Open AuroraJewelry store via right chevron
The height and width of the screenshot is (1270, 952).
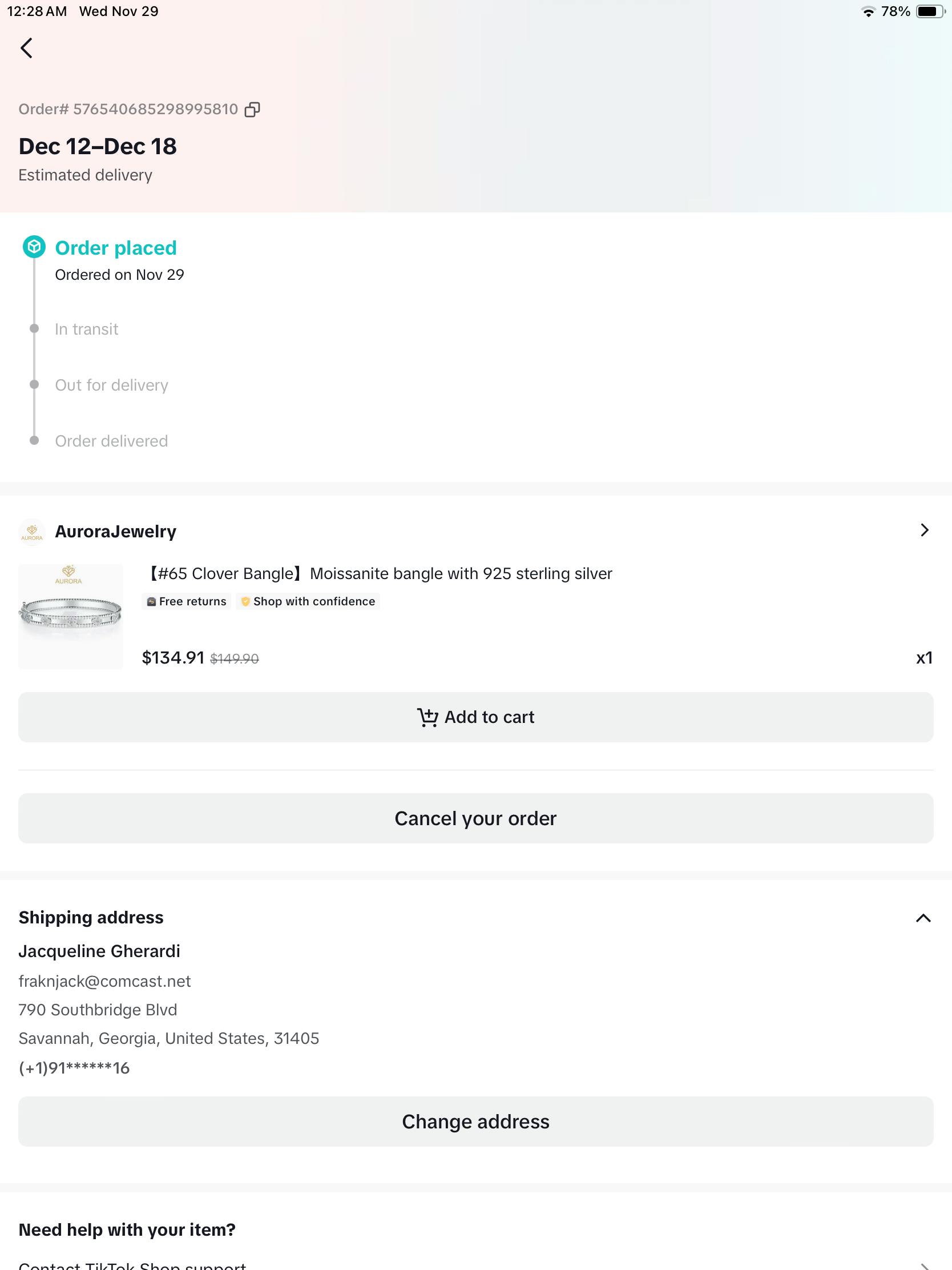924,530
